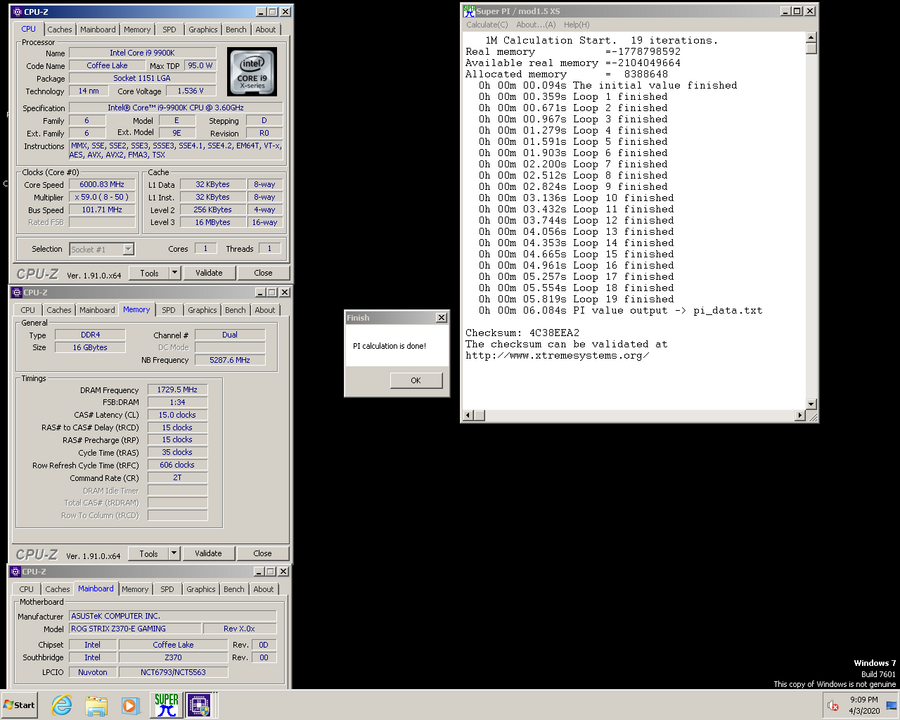
Task: Click Tools button in top CPU-Z window
Action: click(x=149, y=273)
